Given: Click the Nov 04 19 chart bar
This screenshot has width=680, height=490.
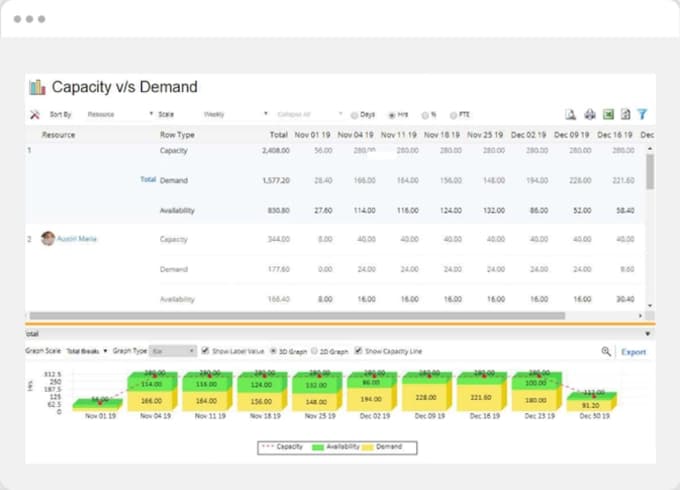Looking at the screenshot, I should (152, 391).
